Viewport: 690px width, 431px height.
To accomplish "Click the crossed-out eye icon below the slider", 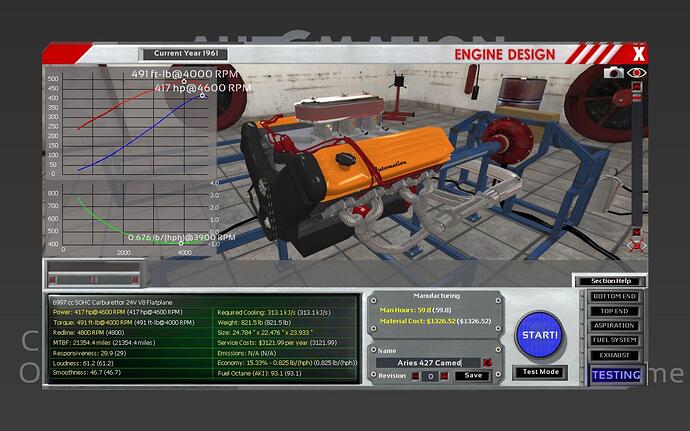I will click(637, 245).
